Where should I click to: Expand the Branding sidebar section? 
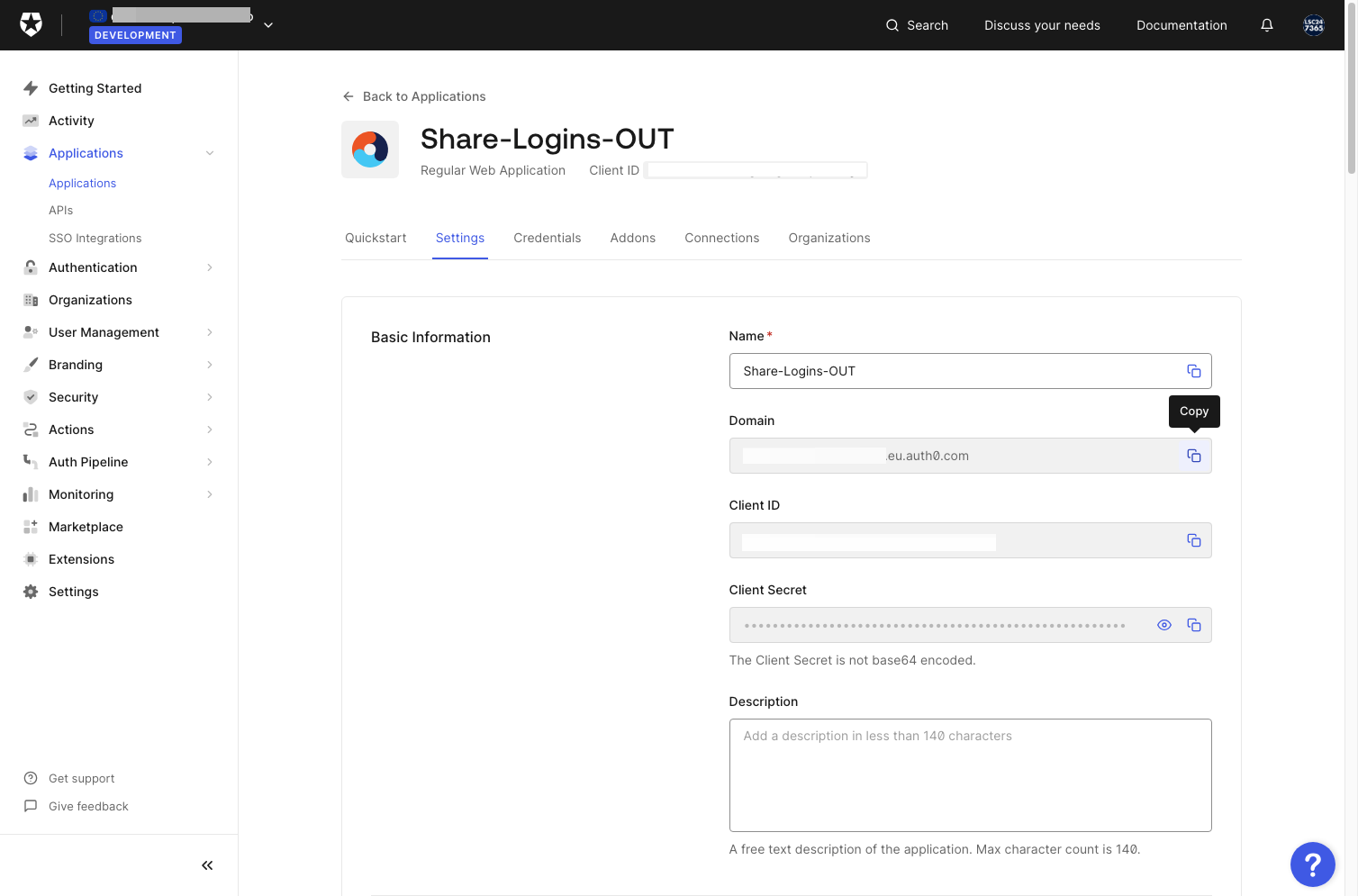pos(210,365)
